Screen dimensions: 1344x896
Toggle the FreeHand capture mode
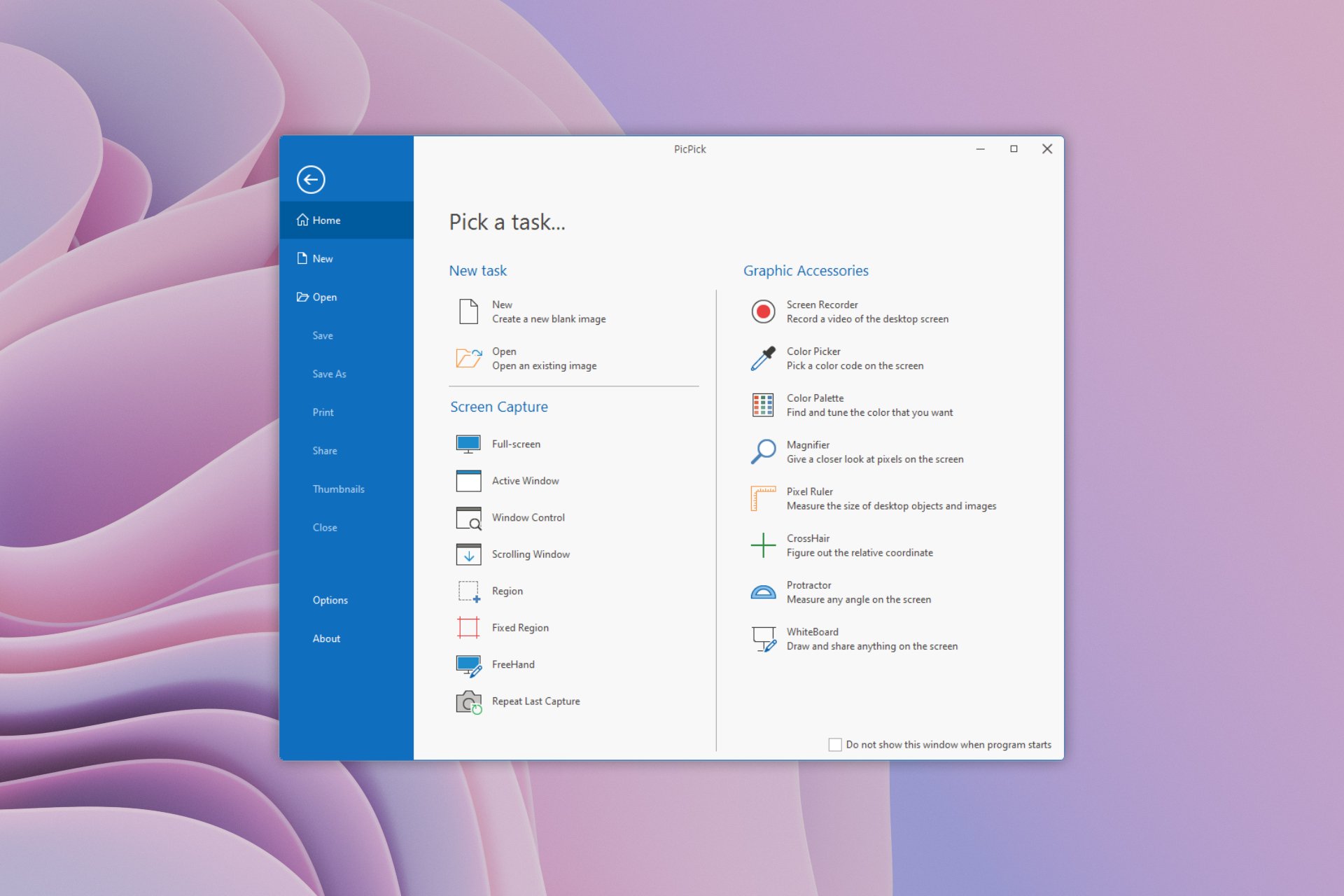click(x=512, y=663)
